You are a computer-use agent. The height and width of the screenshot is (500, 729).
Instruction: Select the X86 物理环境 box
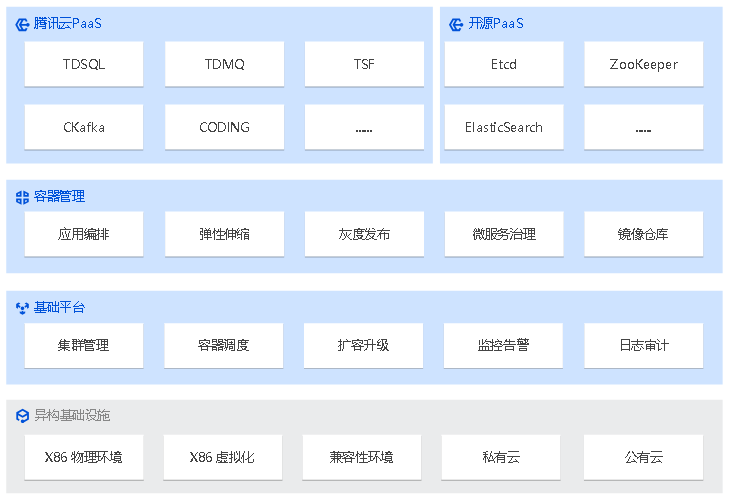click(84, 457)
